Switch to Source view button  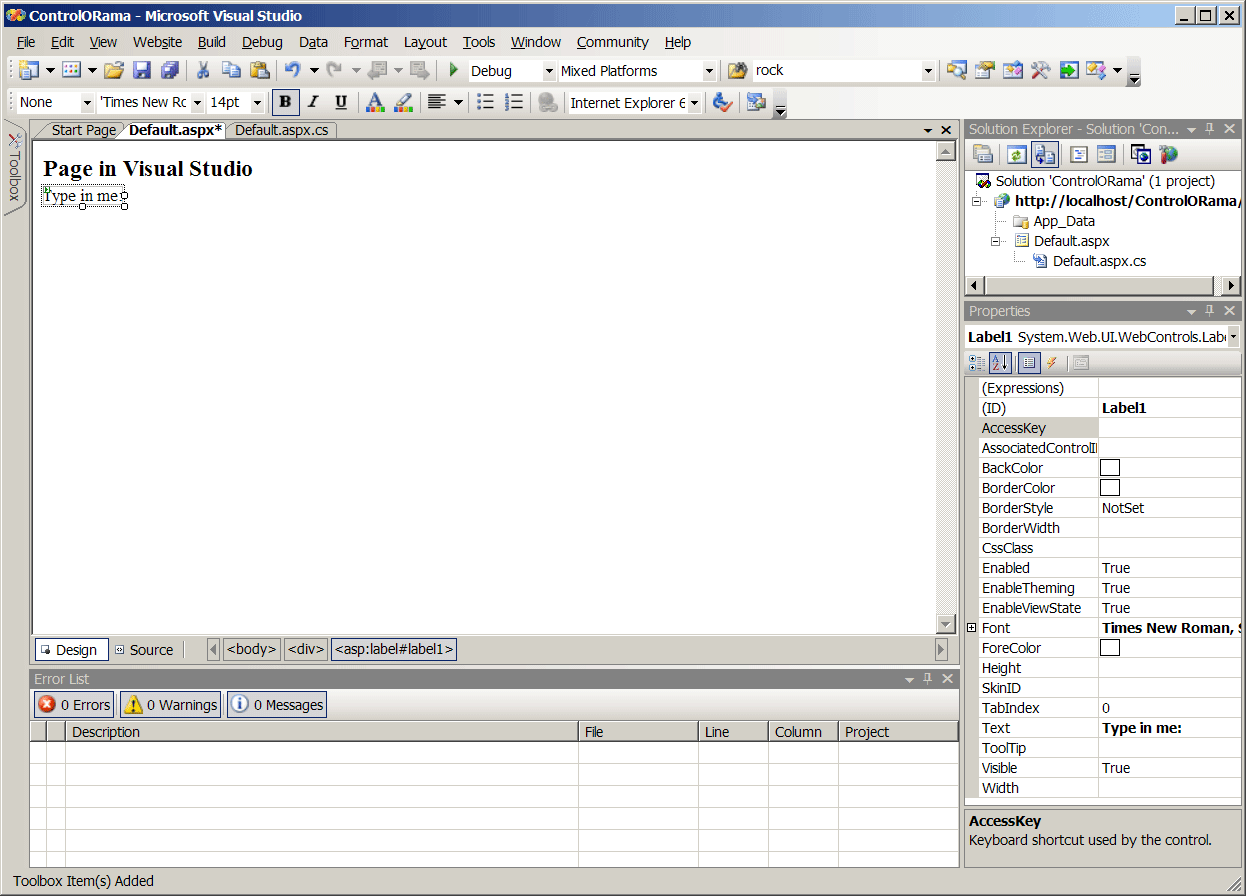(x=145, y=650)
